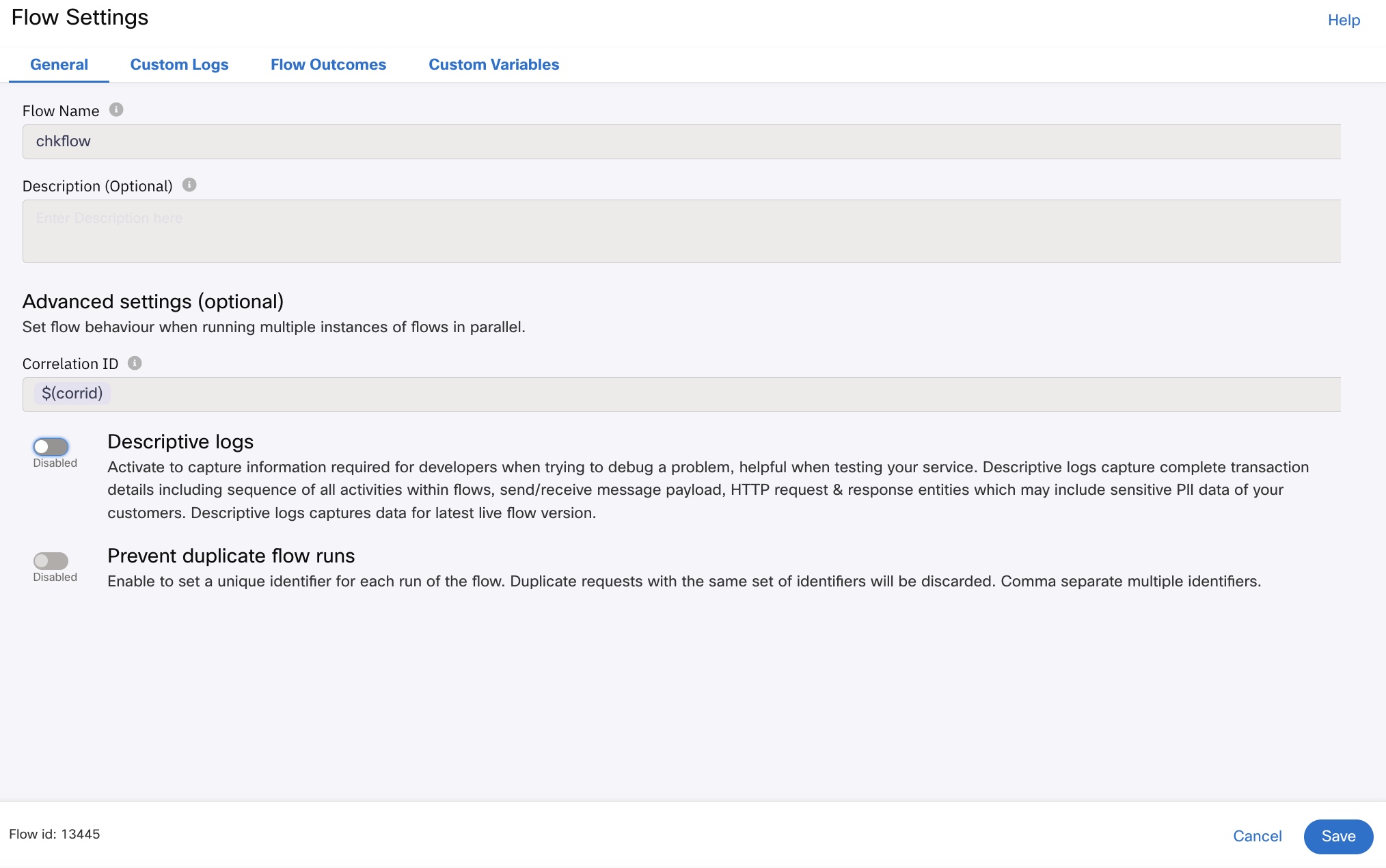Enable Prevent duplicate flow runs toggle
1386x868 pixels.
click(51, 560)
